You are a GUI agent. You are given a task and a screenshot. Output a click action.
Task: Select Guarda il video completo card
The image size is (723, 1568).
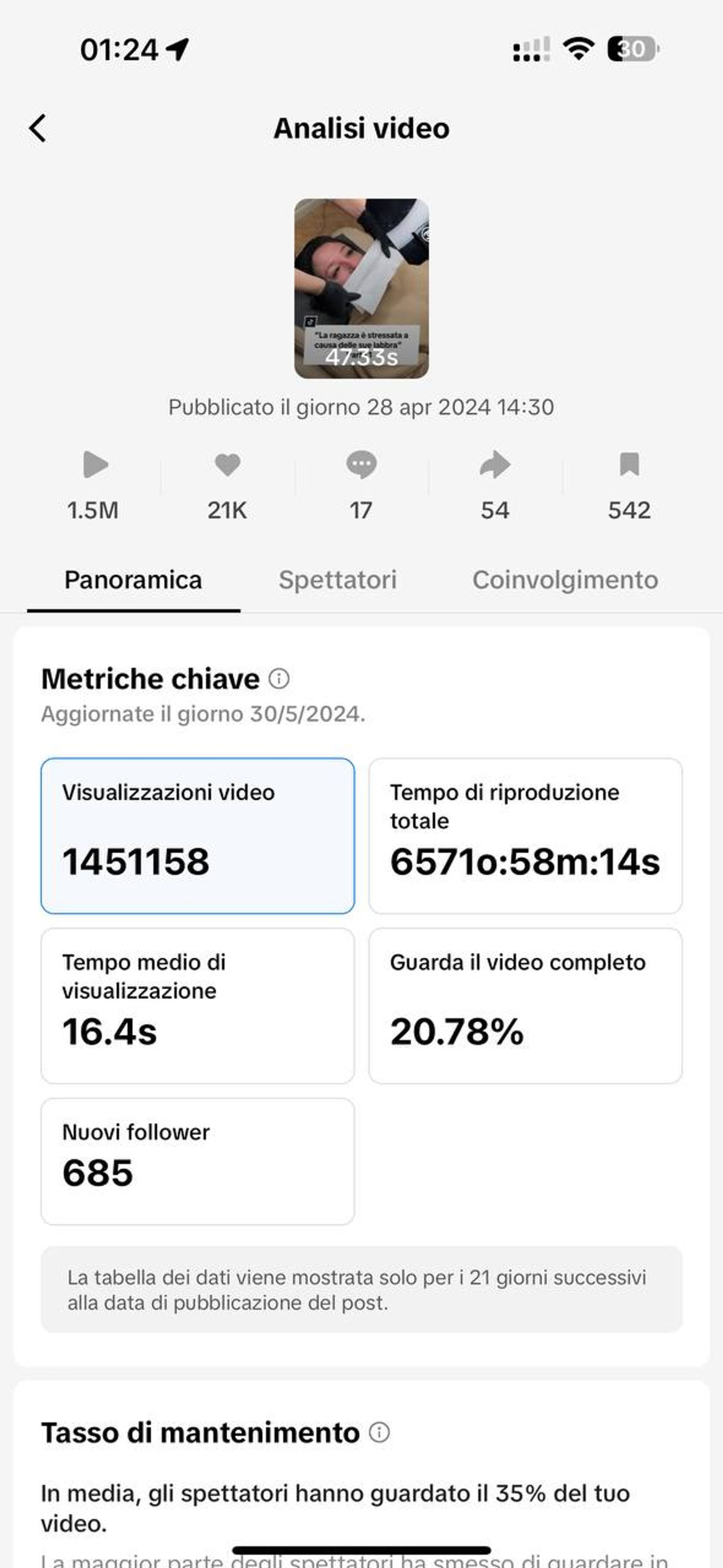[x=525, y=1006]
